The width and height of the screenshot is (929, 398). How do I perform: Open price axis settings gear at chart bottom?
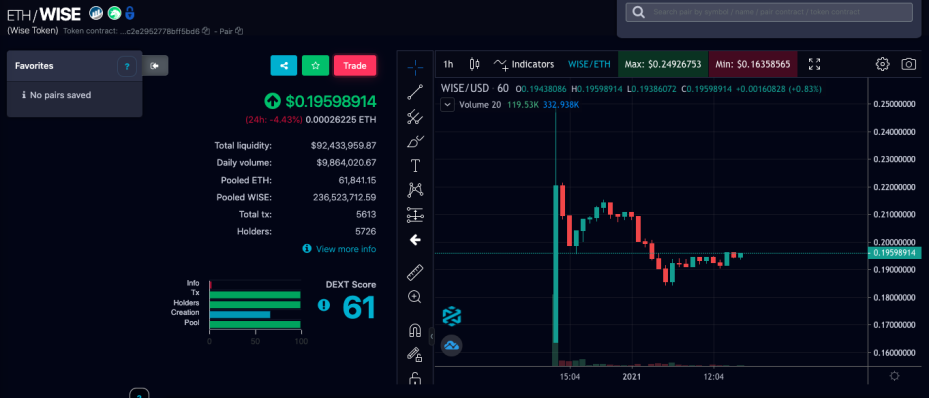tap(895, 375)
